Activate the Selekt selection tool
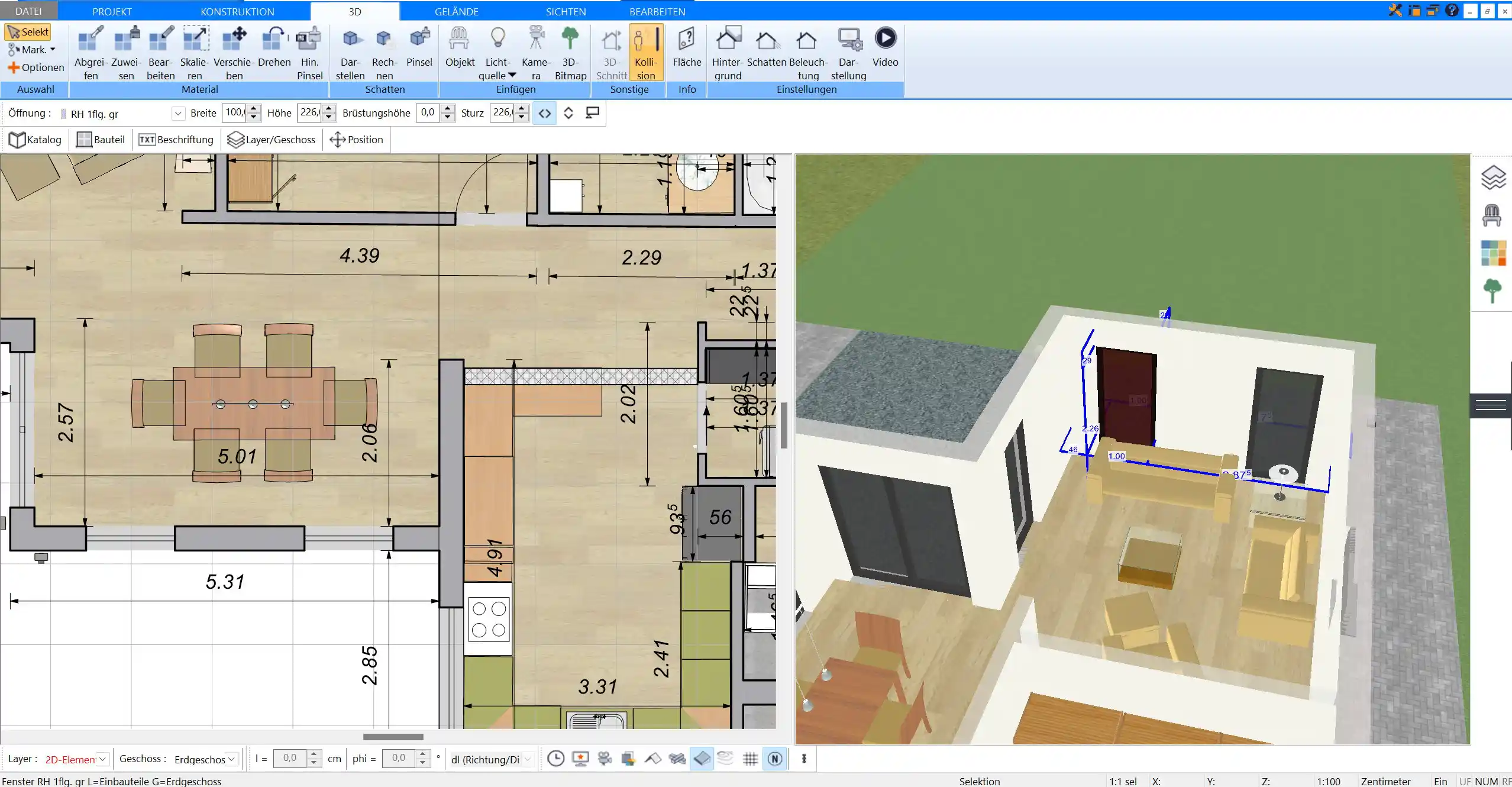1512x787 pixels. tap(27, 32)
